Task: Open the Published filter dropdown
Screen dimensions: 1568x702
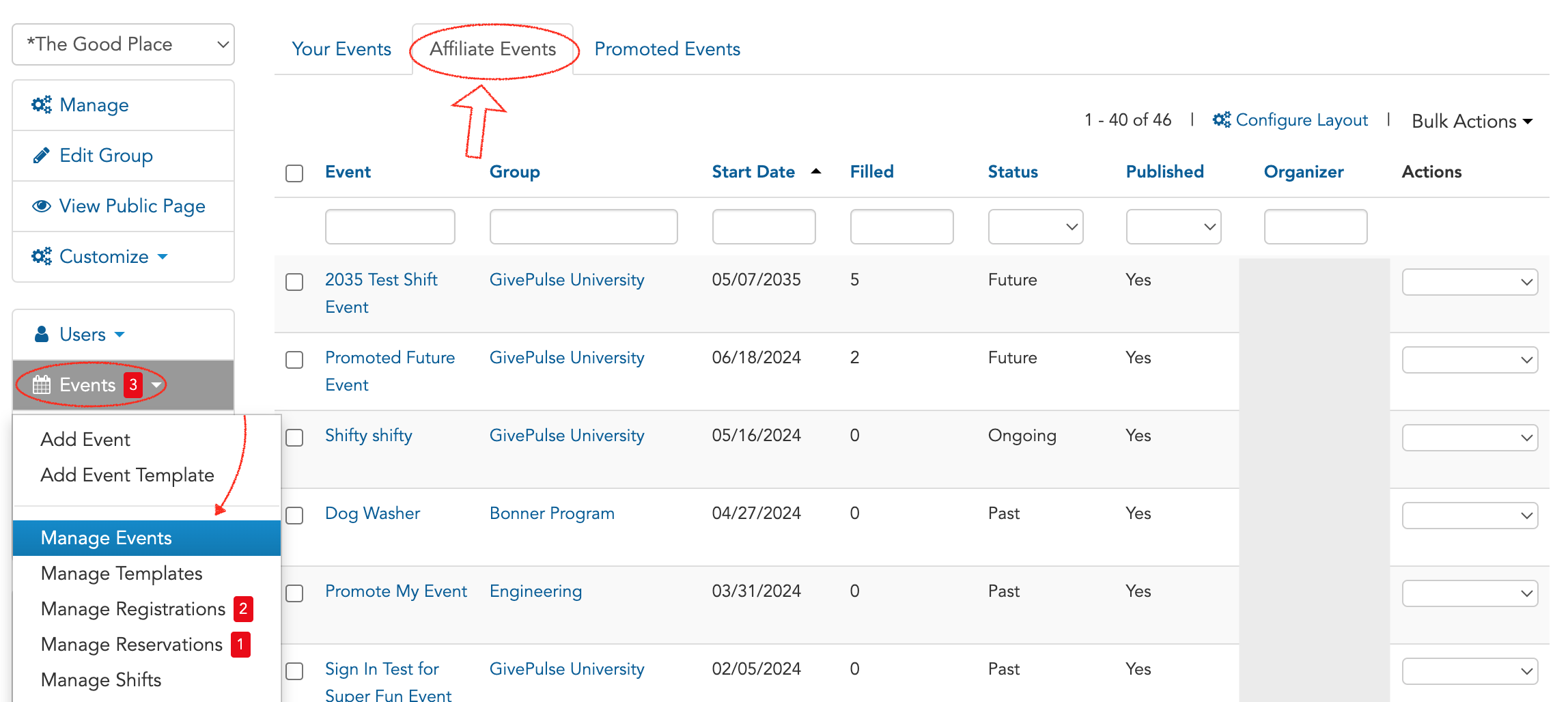Action: [x=1173, y=227]
